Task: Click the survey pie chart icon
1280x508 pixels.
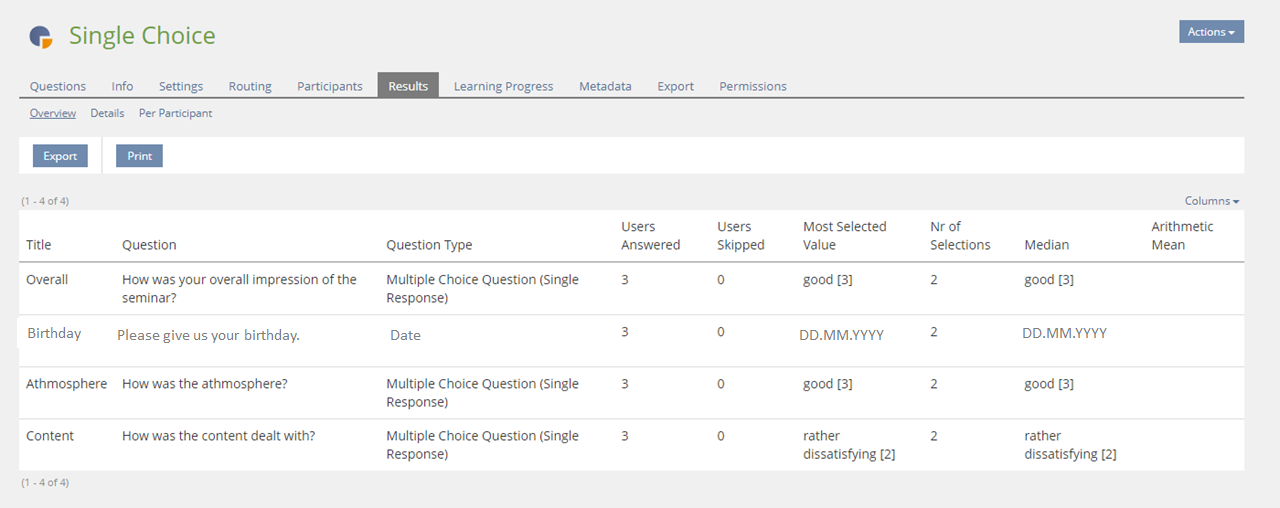Action: click(x=40, y=37)
